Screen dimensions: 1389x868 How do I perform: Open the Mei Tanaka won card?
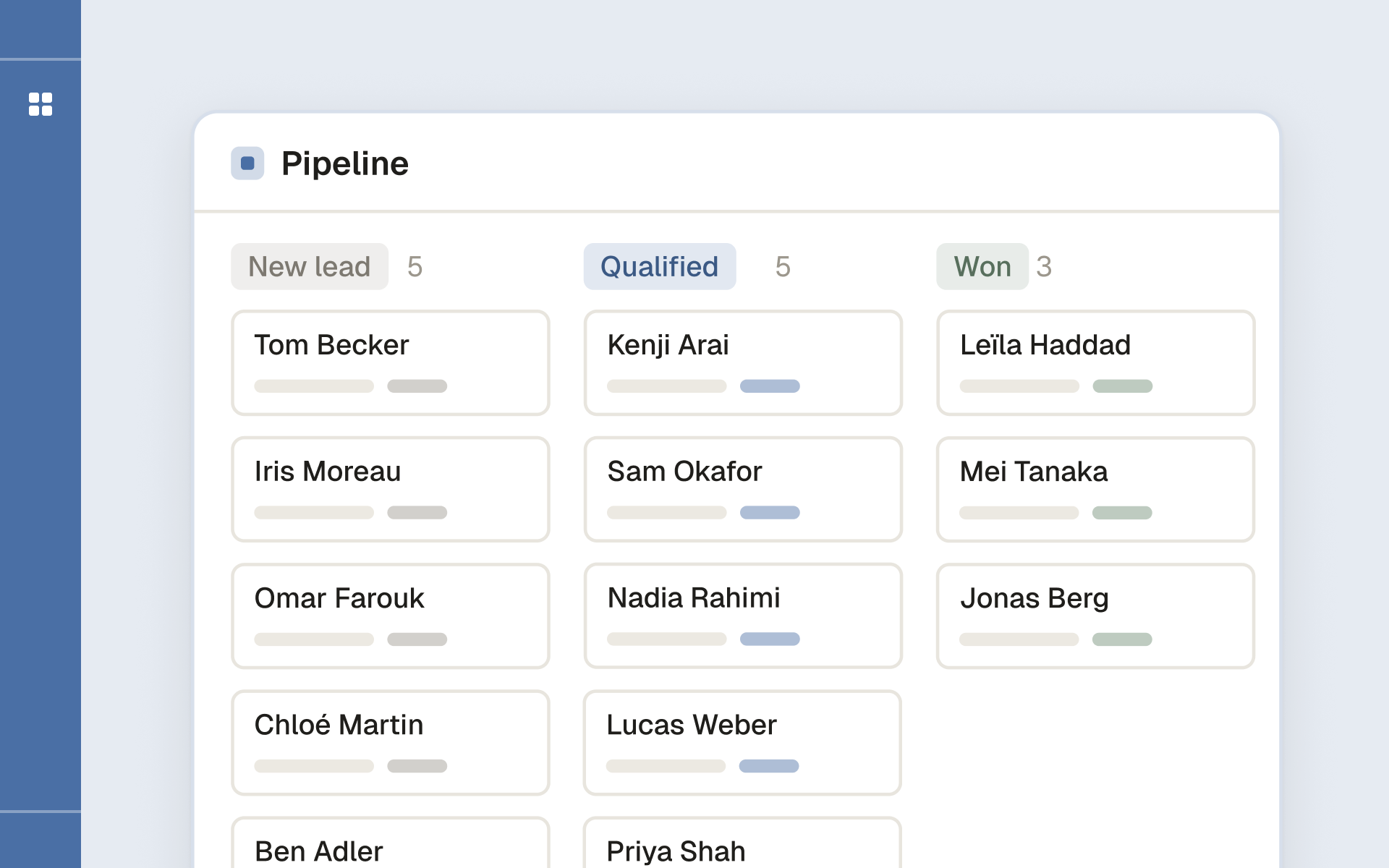click(x=1095, y=490)
